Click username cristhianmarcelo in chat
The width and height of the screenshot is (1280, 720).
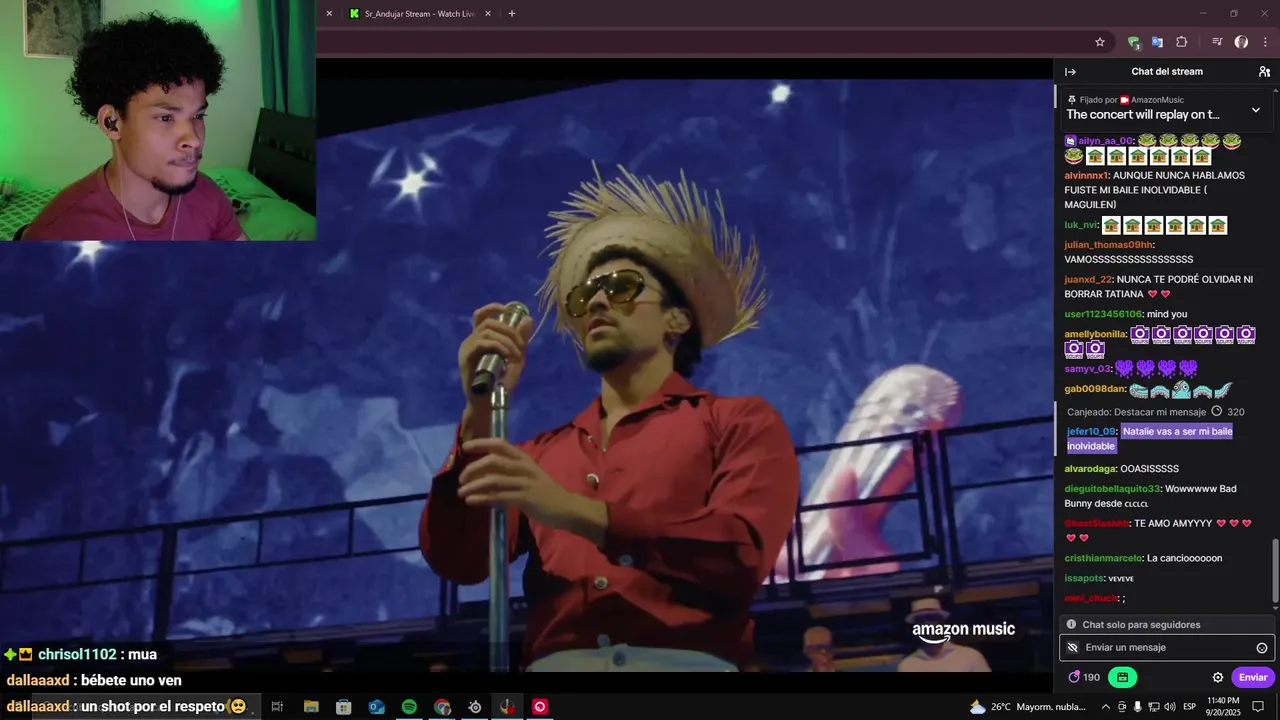[1103, 558]
